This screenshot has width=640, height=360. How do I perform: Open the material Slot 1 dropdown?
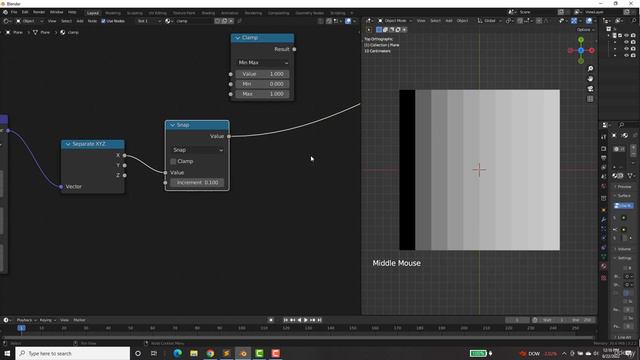click(149, 21)
